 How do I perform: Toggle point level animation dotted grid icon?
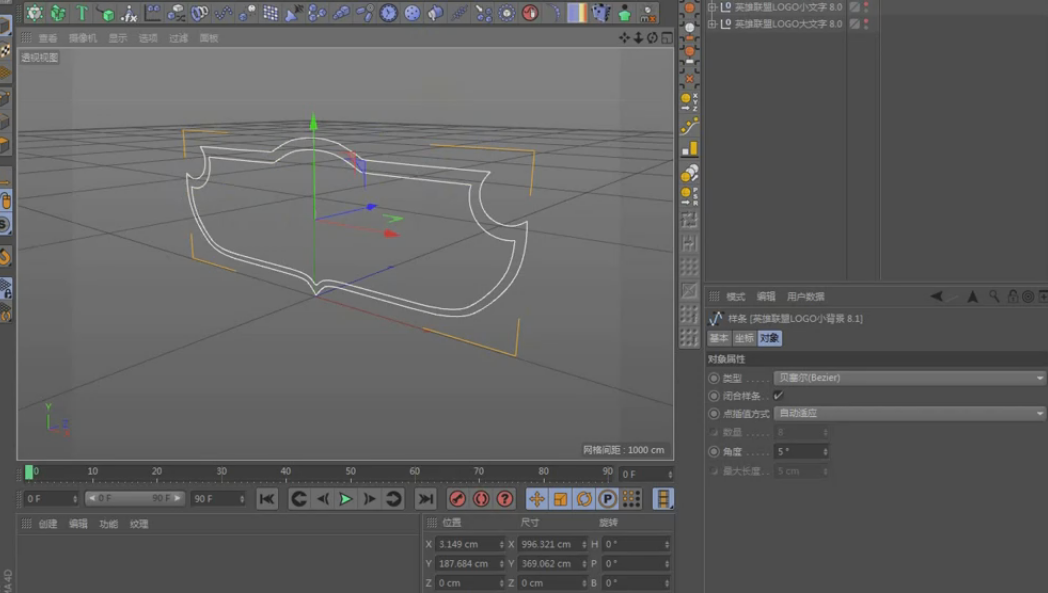click(x=632, y=499)
